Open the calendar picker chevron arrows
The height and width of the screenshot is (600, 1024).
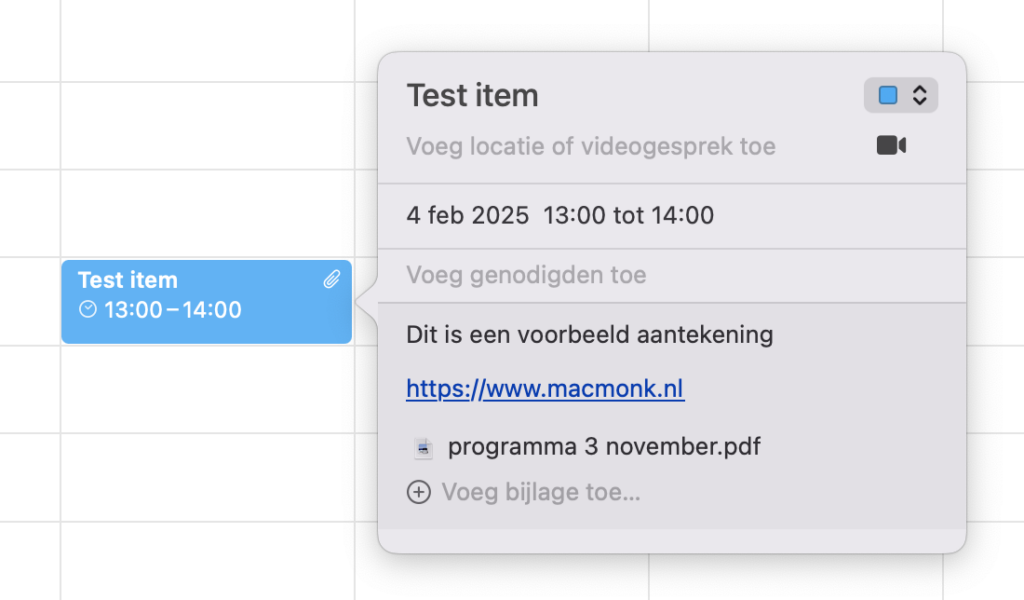[x=920, y=95]
